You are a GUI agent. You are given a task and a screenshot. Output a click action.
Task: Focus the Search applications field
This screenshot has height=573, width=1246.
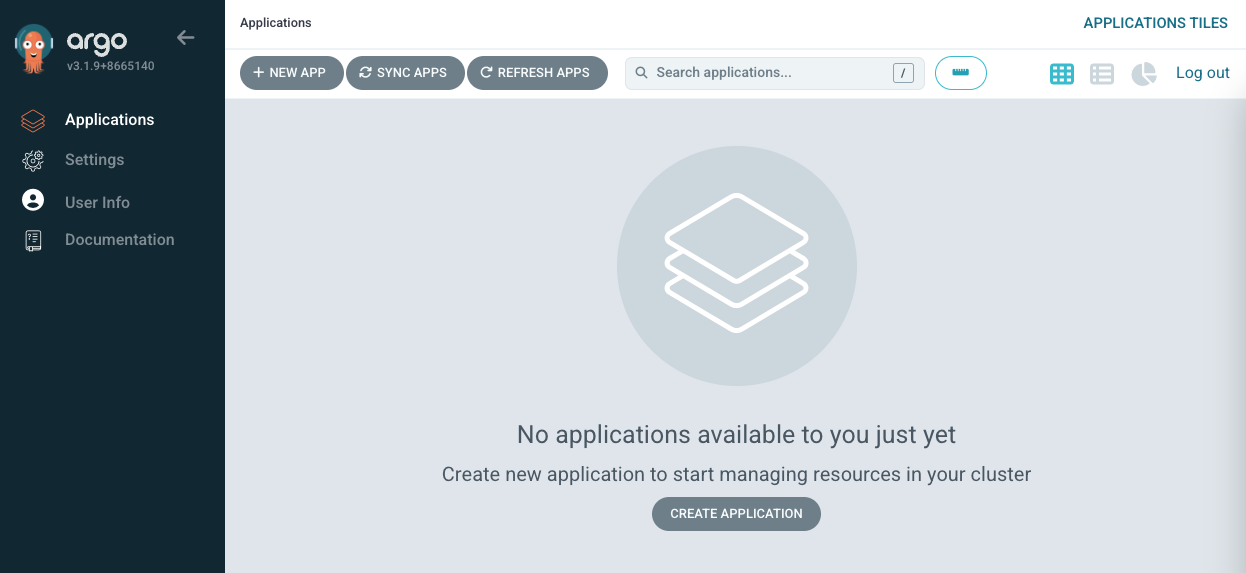point(775,73)
